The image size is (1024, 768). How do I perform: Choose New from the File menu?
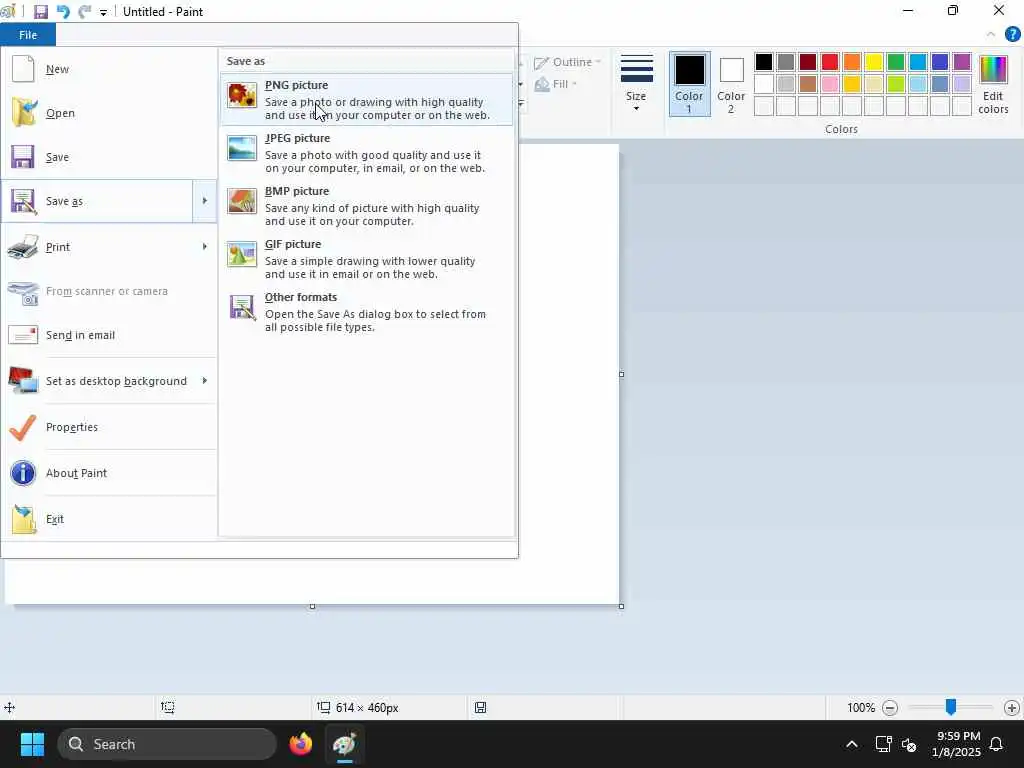[108, 69]
